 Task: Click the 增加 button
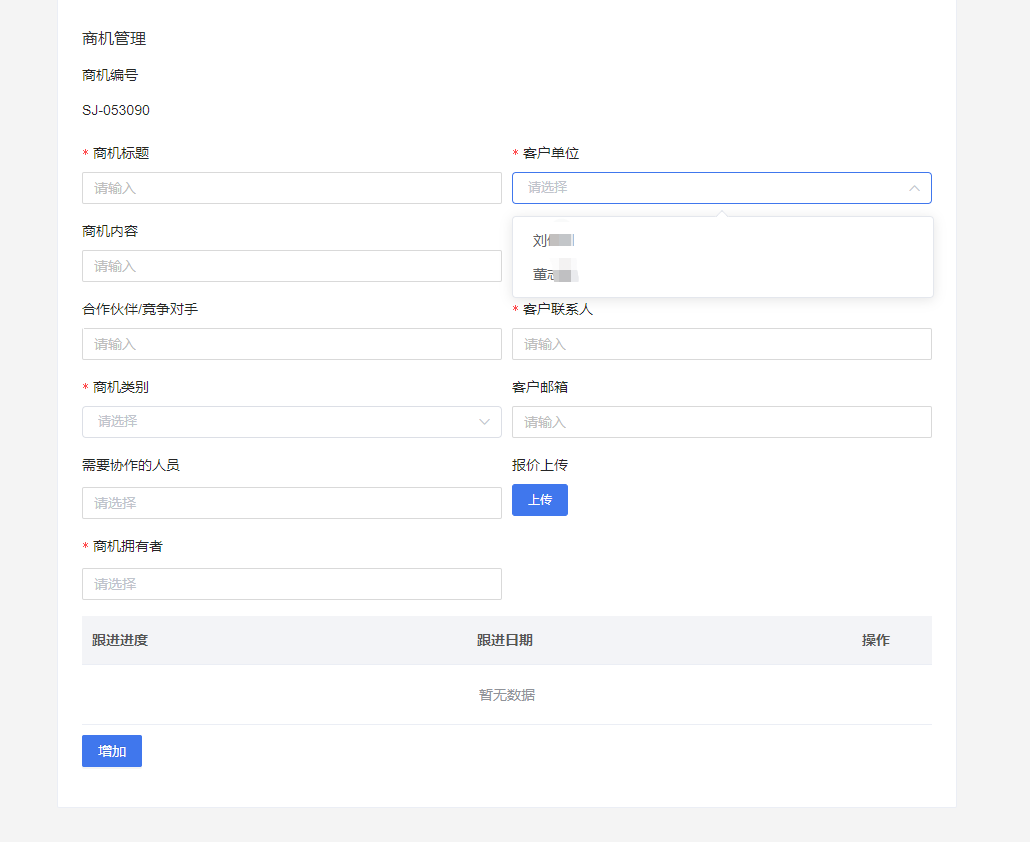coord(112,751)
